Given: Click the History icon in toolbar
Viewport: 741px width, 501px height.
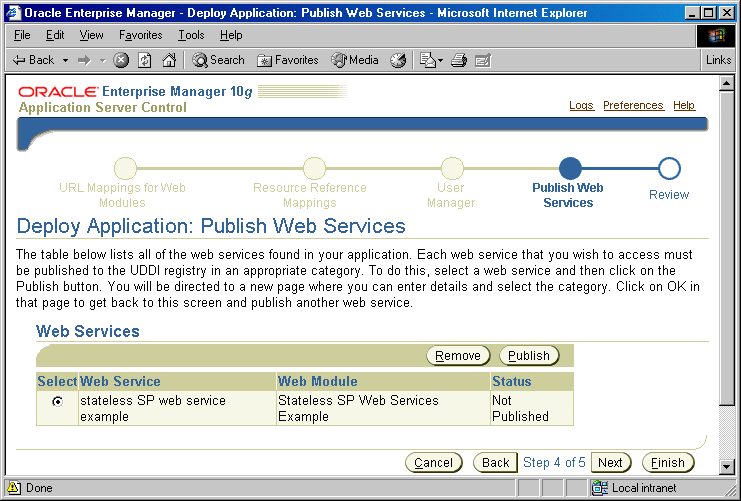Looking at the screenshot, I should coord(398,60).
